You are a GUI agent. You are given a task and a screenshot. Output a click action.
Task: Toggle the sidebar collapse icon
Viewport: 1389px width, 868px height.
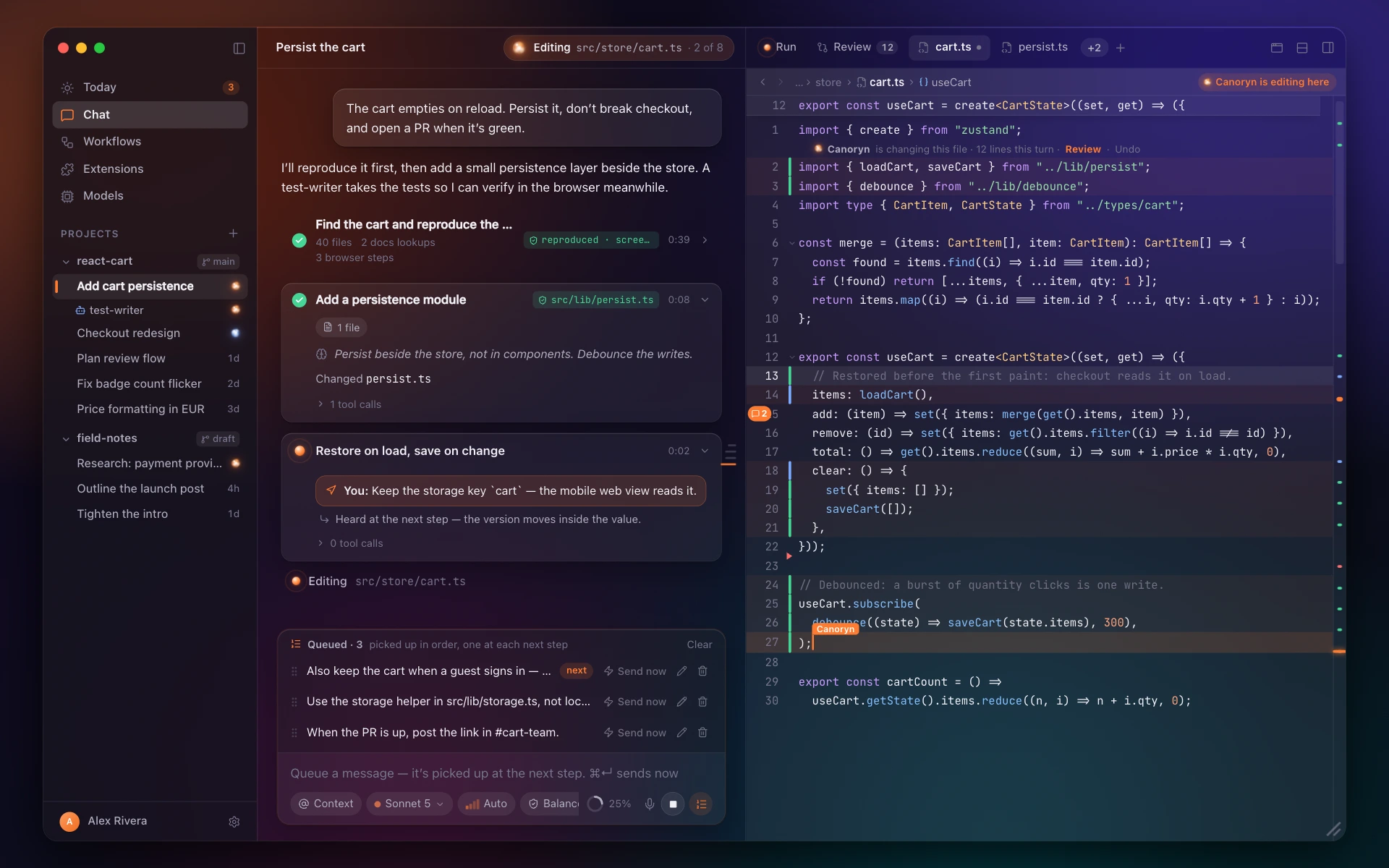[x=239, y=48]
